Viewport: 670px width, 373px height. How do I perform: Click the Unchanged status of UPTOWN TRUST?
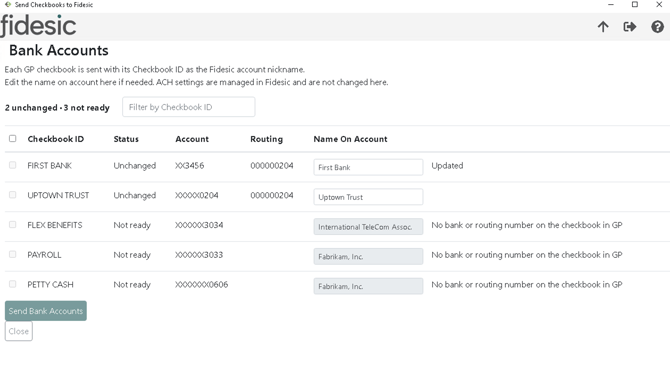click(135, 196)
